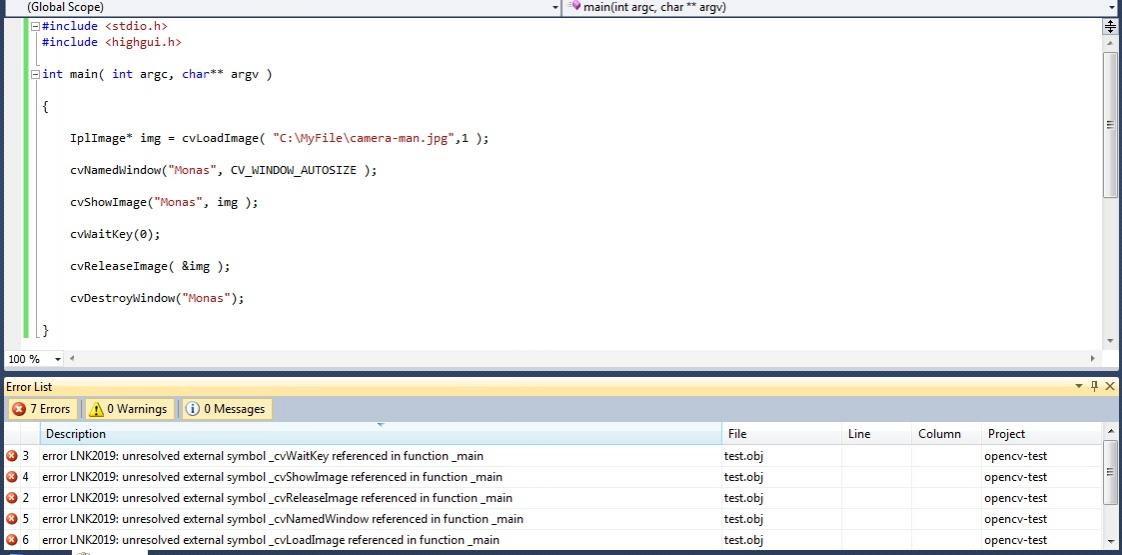The height and width of the screenshot is (555, 1122).
Task: Sort errors by the Line column header
Action: click(877, 433)
